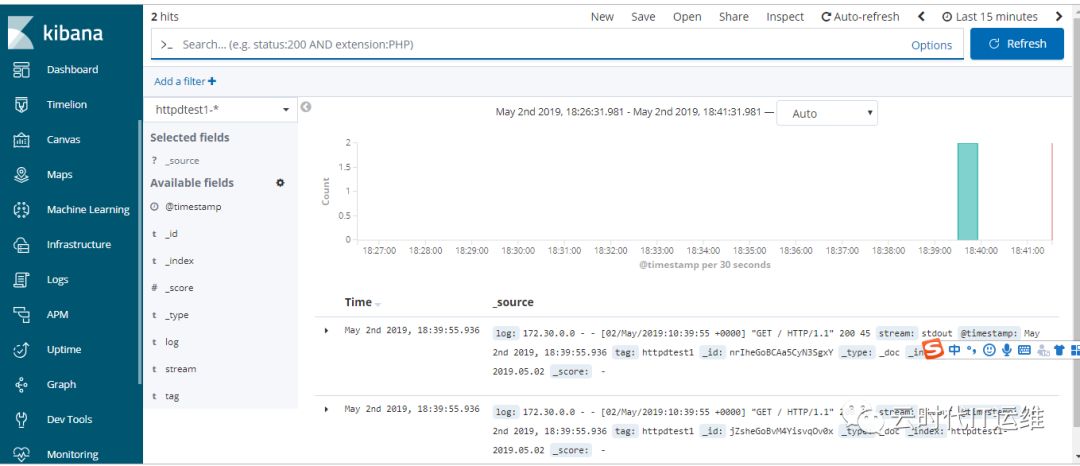Open the Auto interval dropdown
This screenshot has height=466, width=1080.
(x=827, y=113)
